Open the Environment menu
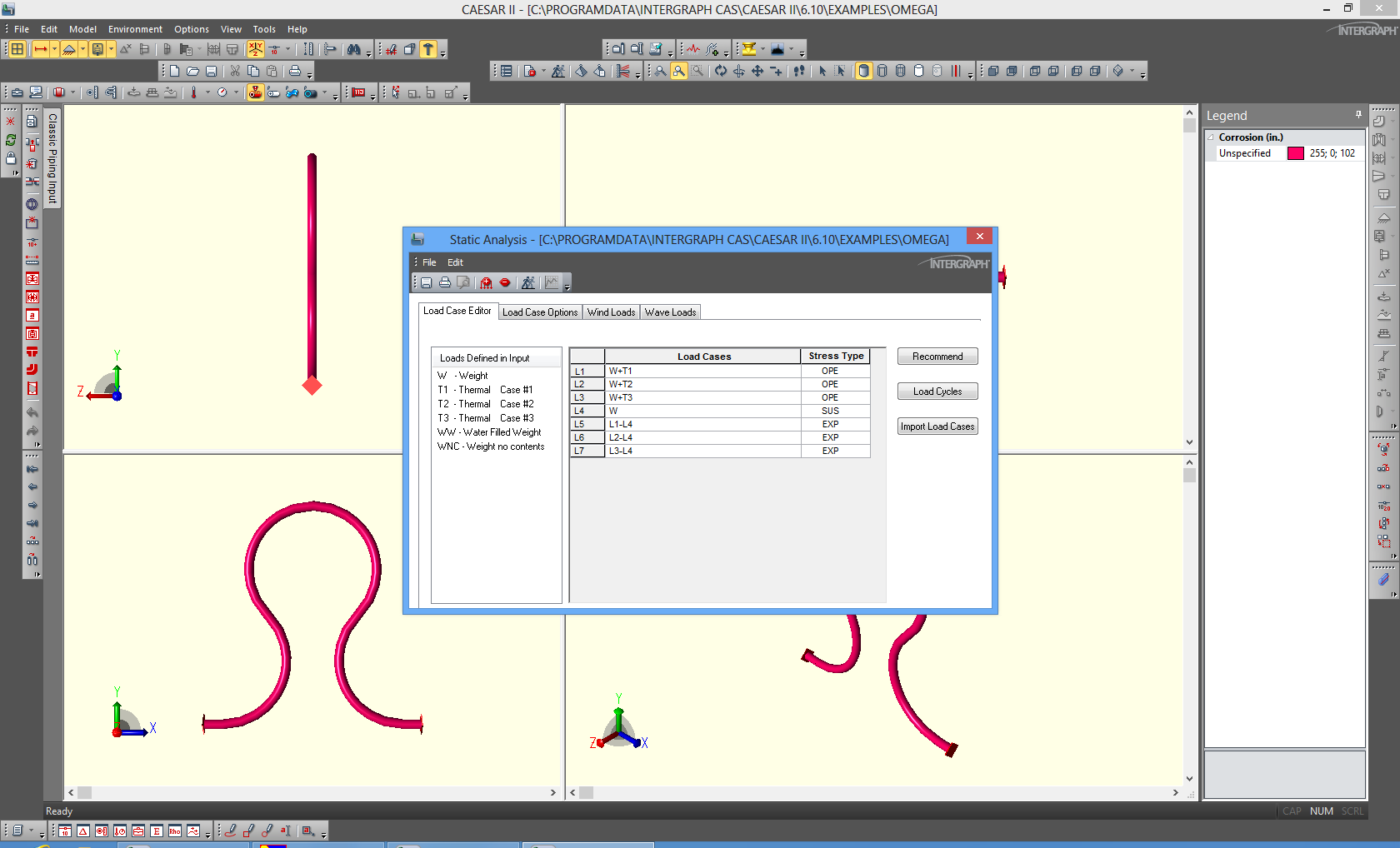1400x848 pixels. 135,29
